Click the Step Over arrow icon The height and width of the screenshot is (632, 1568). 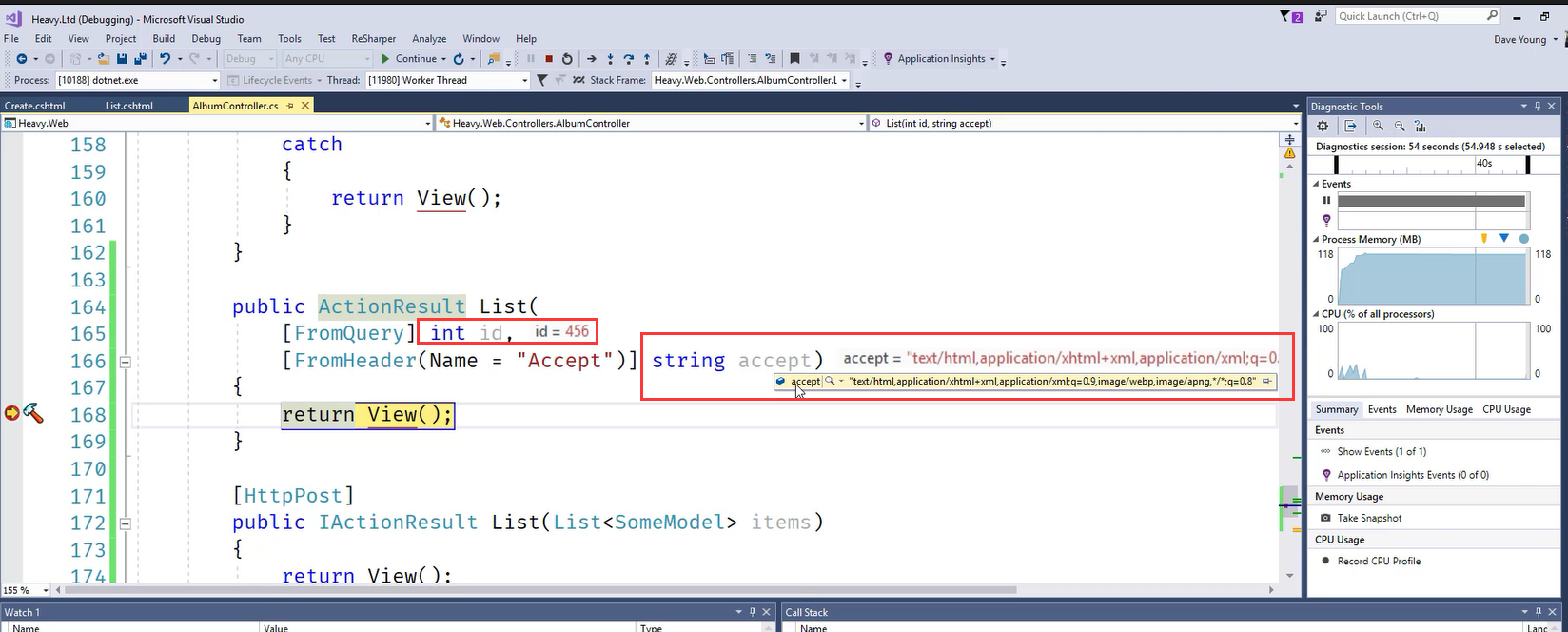[628, 59]
